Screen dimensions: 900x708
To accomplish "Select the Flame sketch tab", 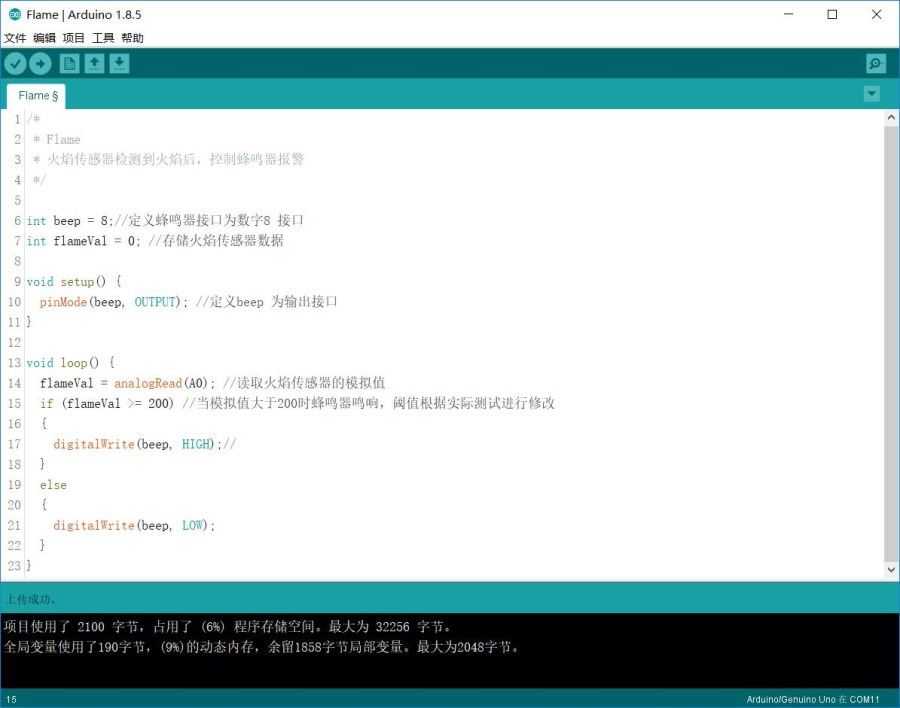I will [37, 96].
